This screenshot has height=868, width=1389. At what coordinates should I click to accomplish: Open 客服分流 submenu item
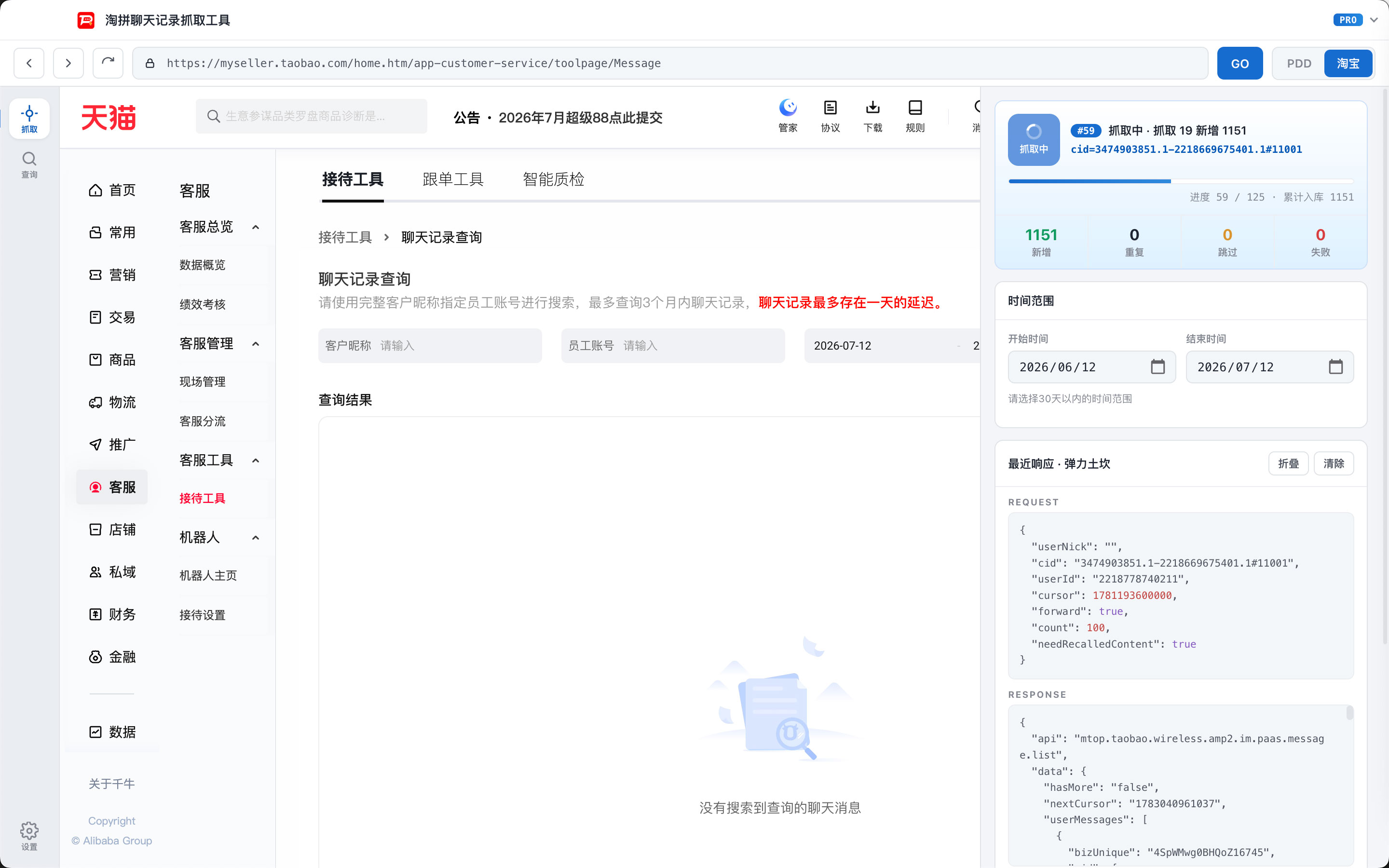pyautogui.click(x=202, y=421)
